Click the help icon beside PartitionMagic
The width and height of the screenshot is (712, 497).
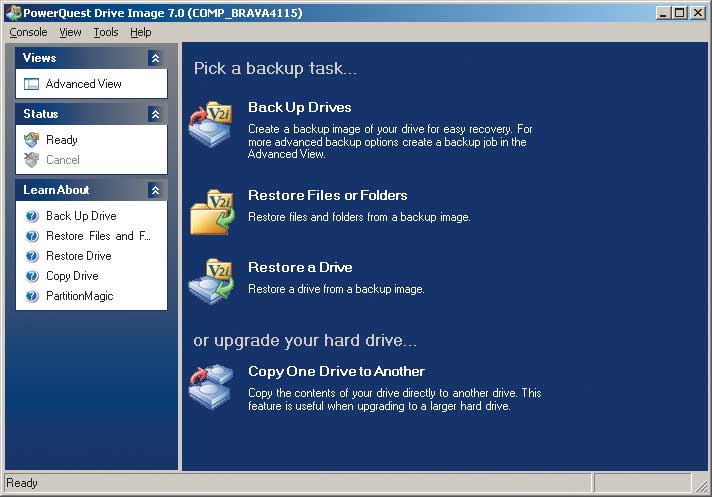[x=31, y=296]
